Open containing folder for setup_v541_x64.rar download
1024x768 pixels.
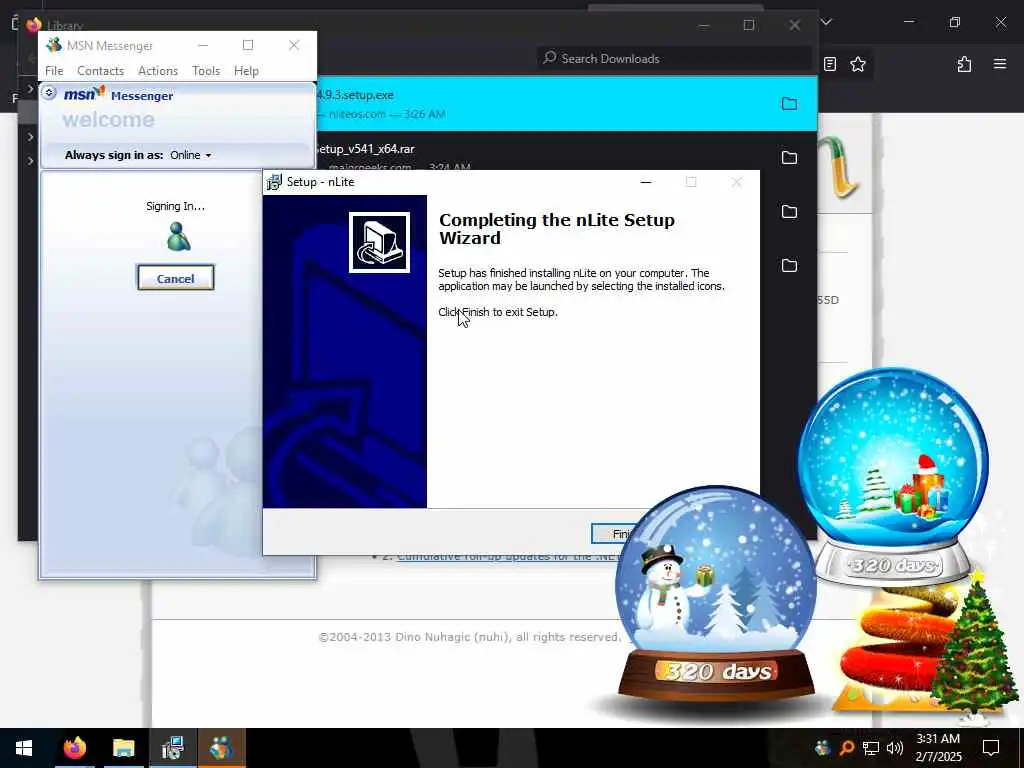[x=790, y=157]
